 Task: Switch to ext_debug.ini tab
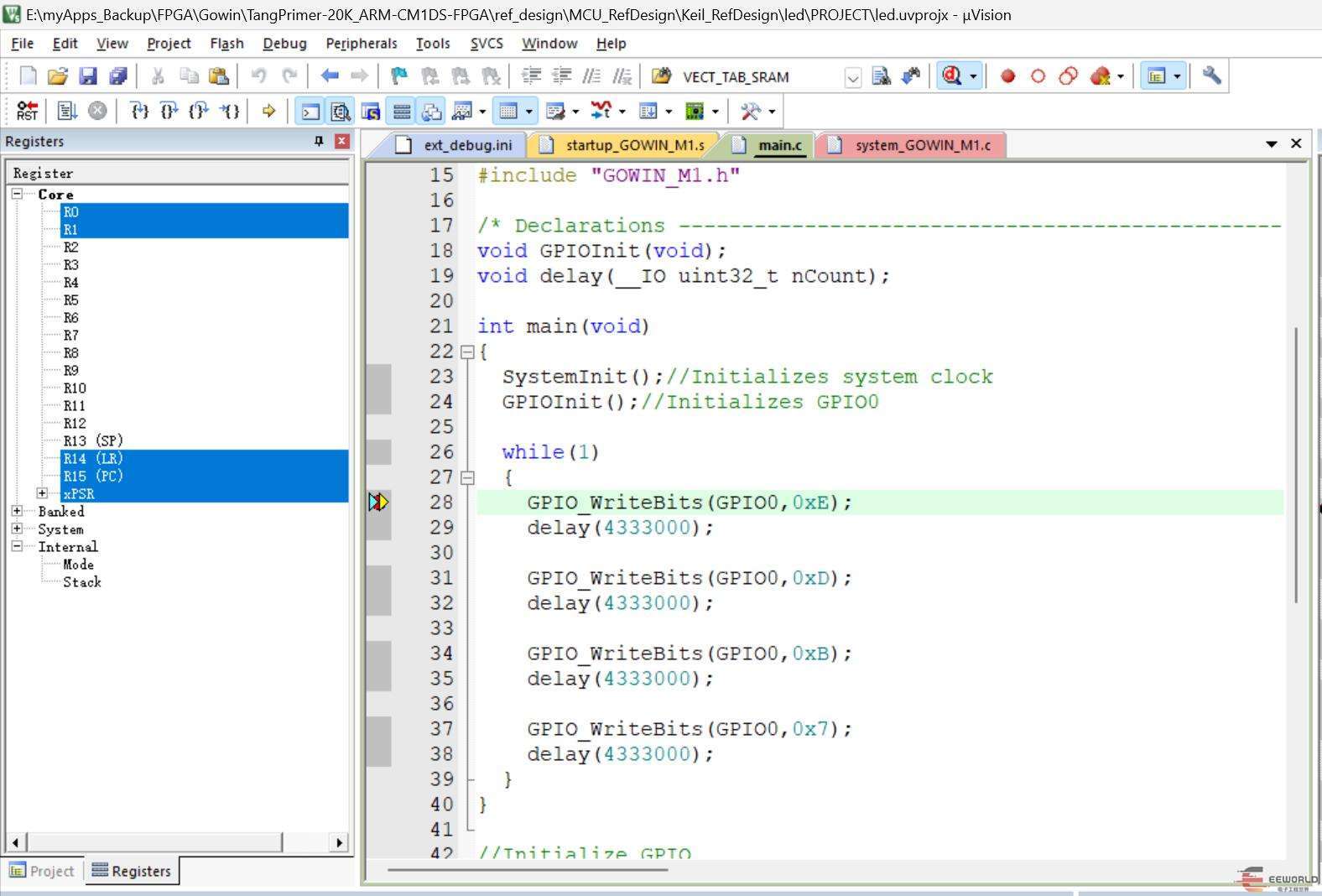click(x=457, y=145)
